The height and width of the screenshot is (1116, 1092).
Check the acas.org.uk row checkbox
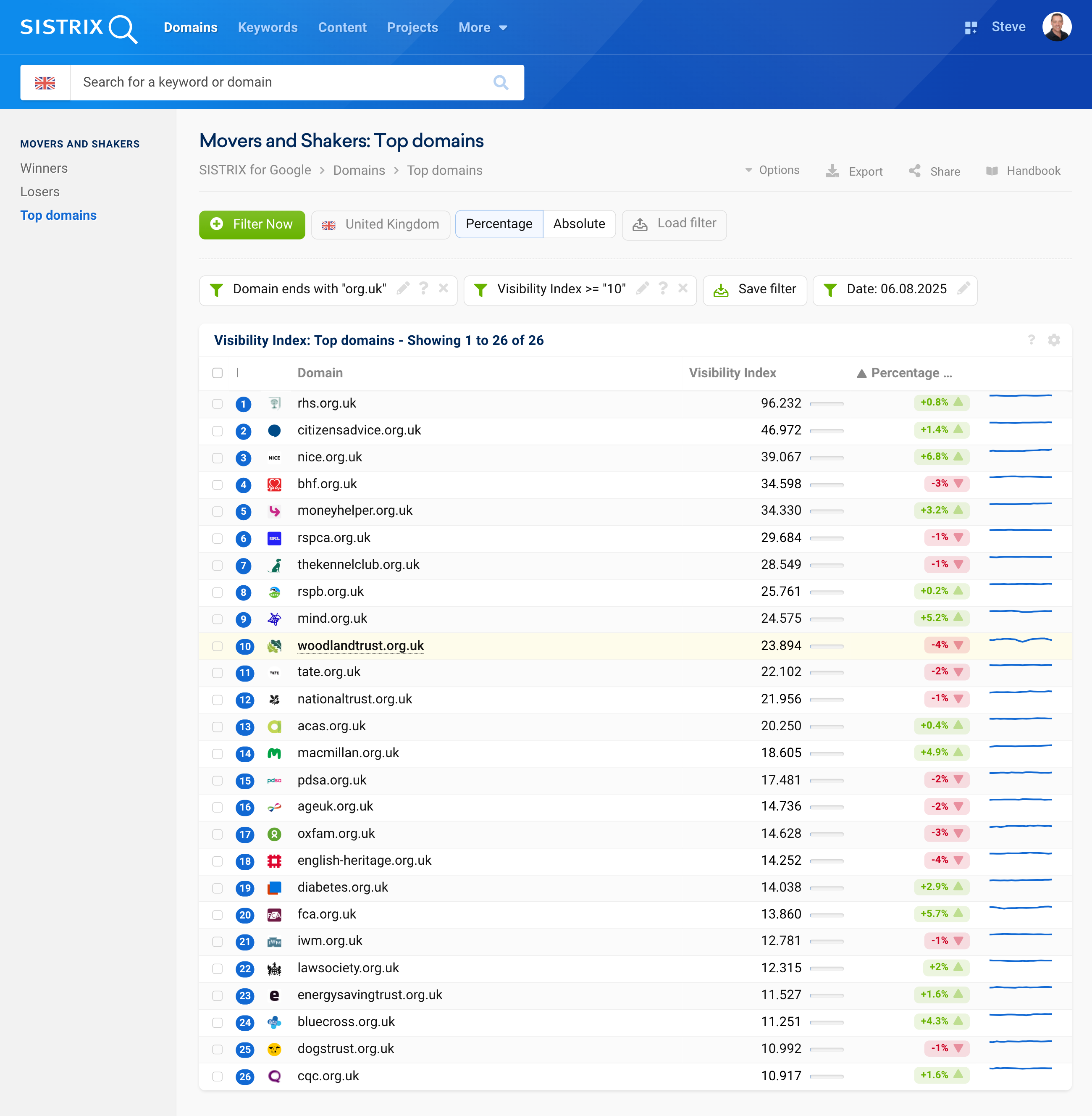pyautogui.click(x=218, y=726)
